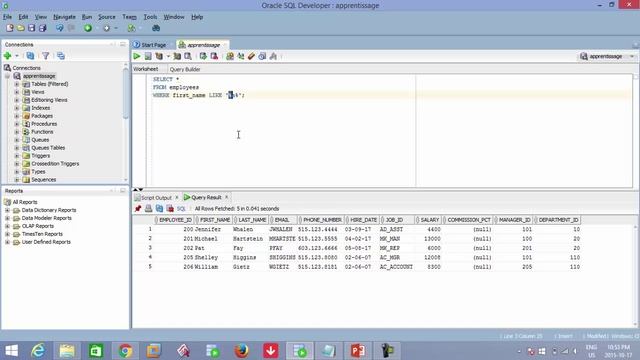The image size is (640, 360).
Task: Open the apprentissage connection dropdown
Action: 631,56
